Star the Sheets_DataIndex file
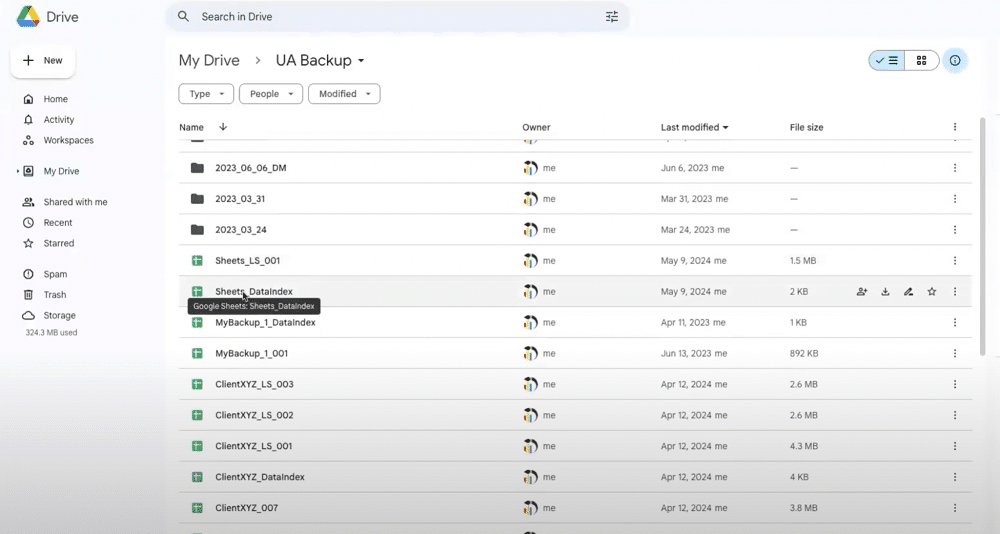The width and height of the screenshot is (1000, 534). click(932, 292)
